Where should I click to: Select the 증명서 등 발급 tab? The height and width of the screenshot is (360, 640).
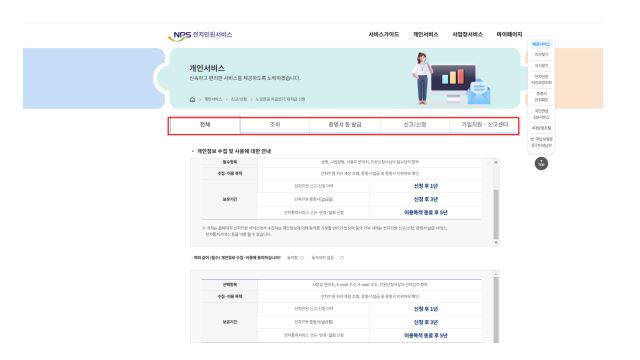click(345, 125)
